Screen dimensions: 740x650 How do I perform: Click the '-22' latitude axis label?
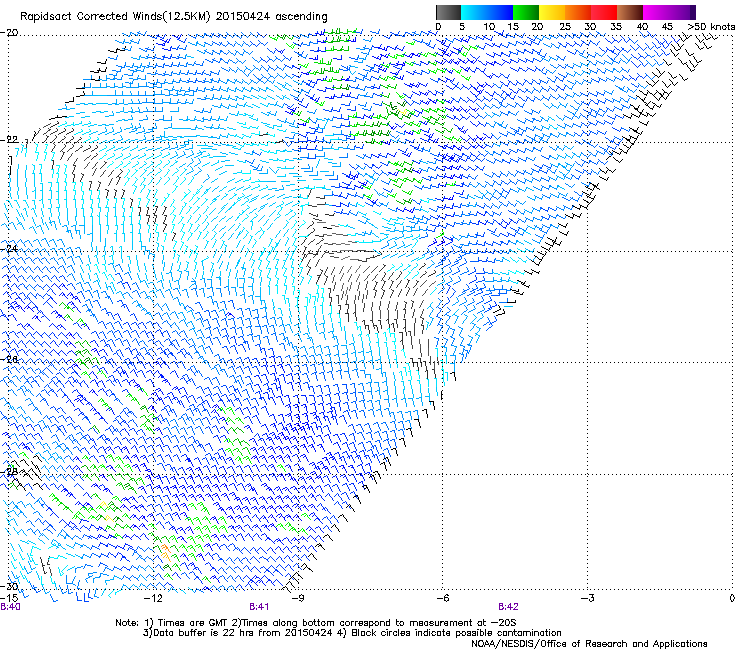coord(9,140)
